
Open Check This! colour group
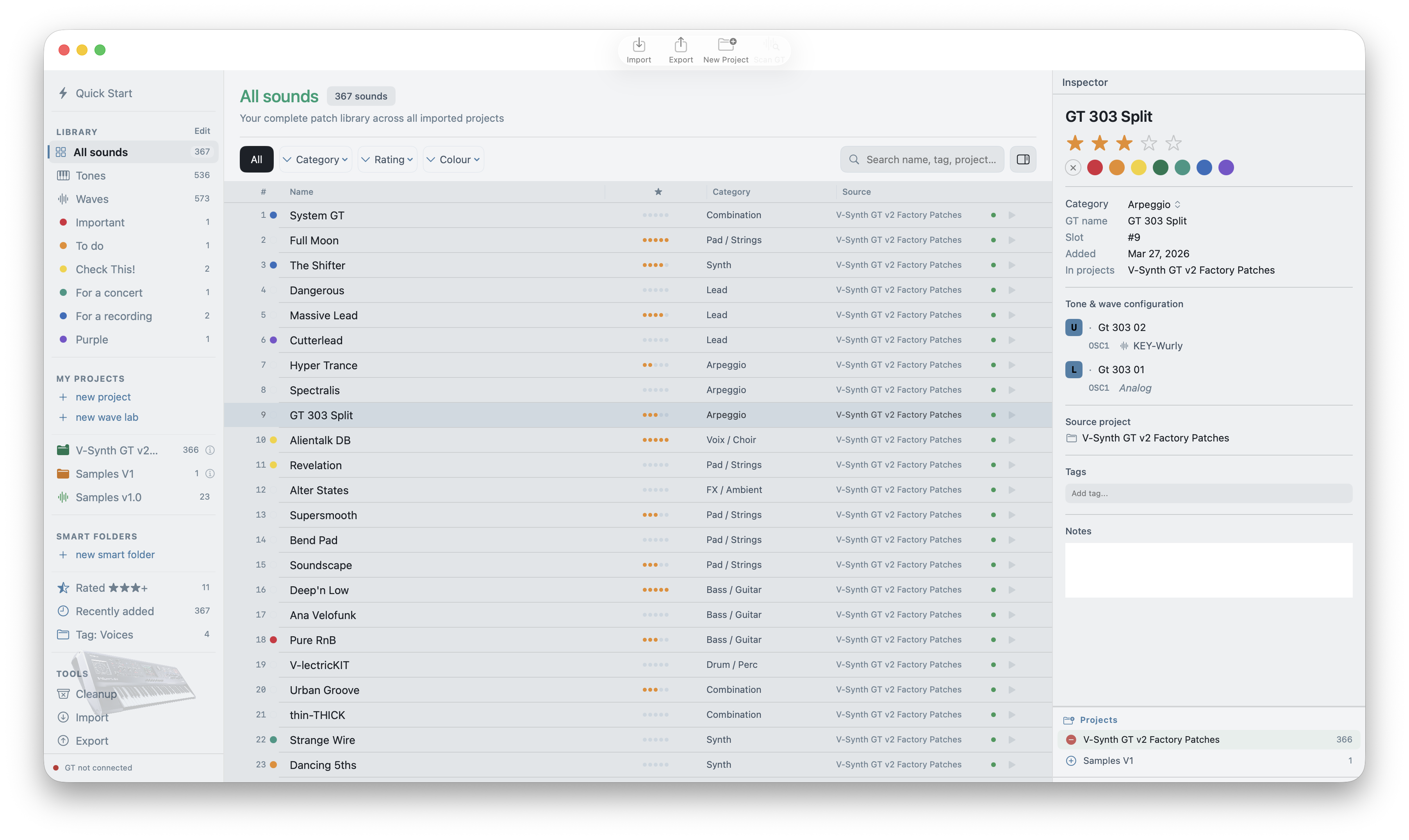tap(134, 269)
